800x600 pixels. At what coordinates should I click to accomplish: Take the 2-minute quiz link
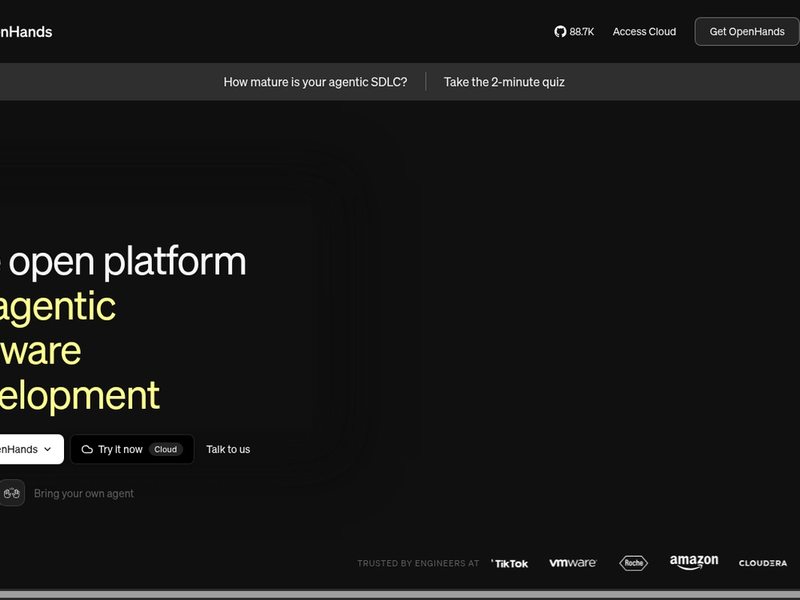coord(504,82)
